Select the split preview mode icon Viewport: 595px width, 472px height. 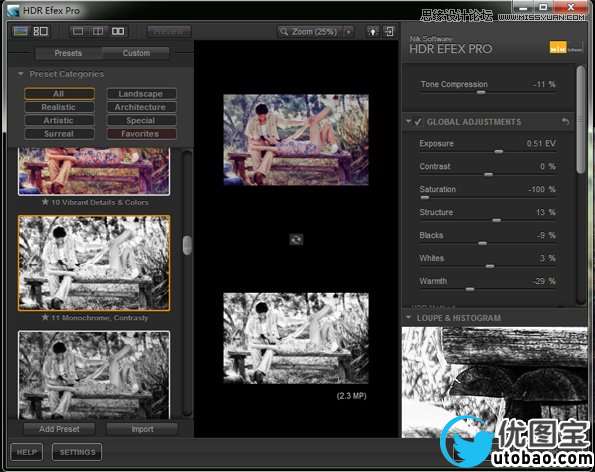point(98,31)
